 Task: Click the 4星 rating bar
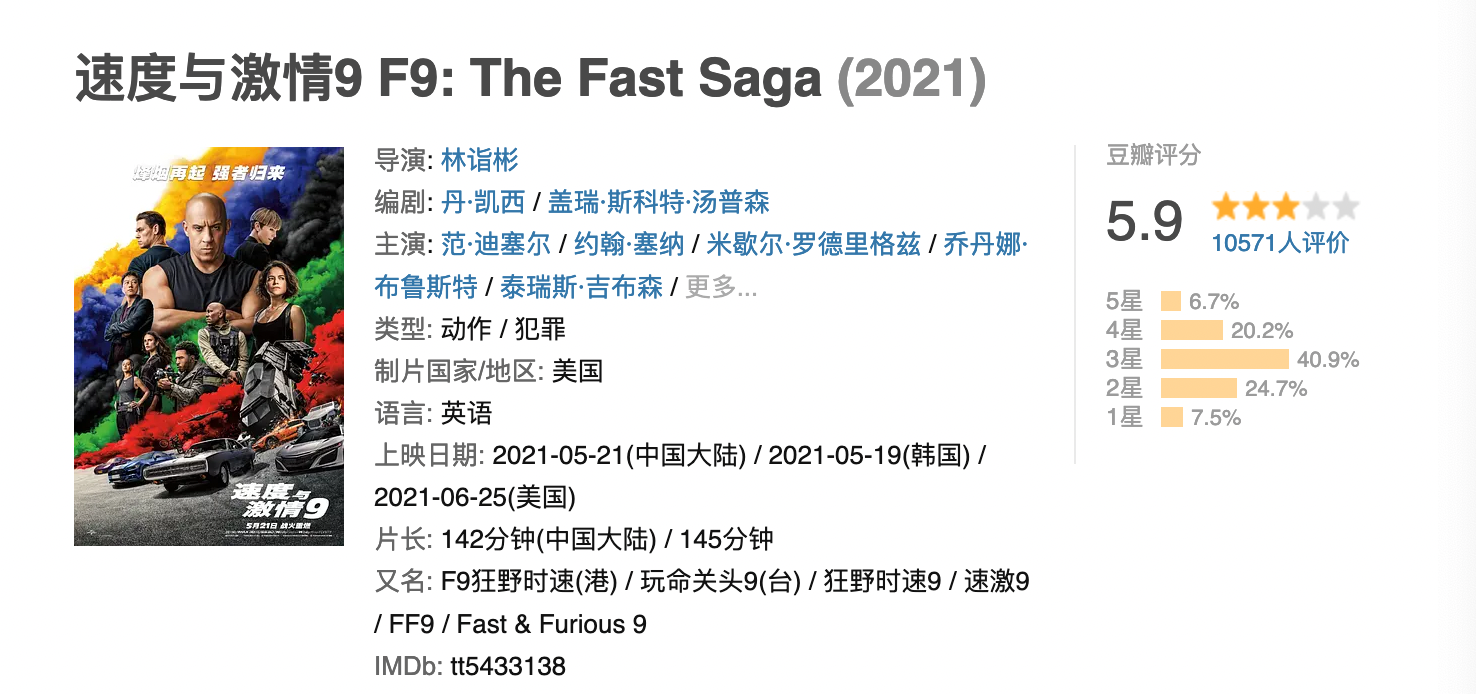(x=1192, y=330)
